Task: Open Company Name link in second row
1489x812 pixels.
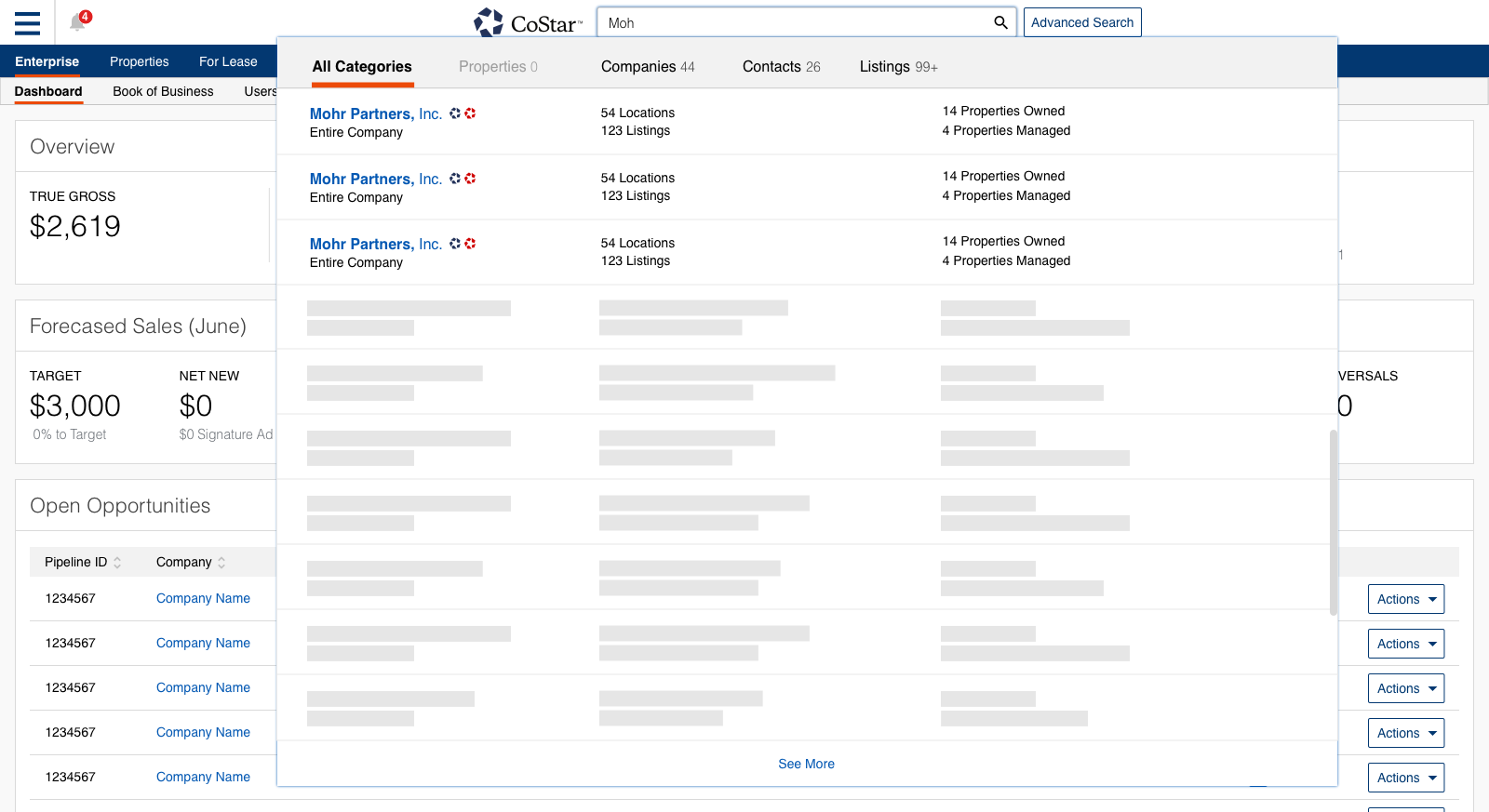Action: pyautogui.click(x=203, y=643)
